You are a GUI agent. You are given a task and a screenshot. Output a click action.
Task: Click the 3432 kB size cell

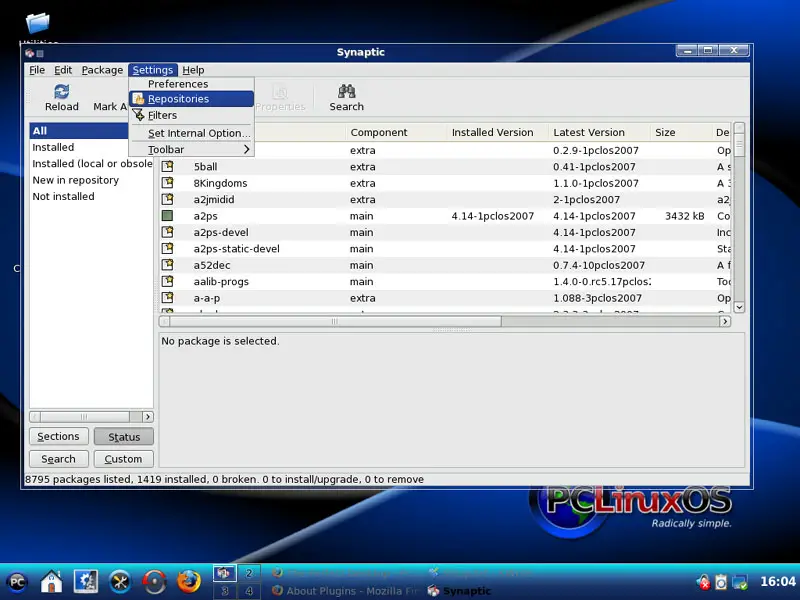coord(684,216)
